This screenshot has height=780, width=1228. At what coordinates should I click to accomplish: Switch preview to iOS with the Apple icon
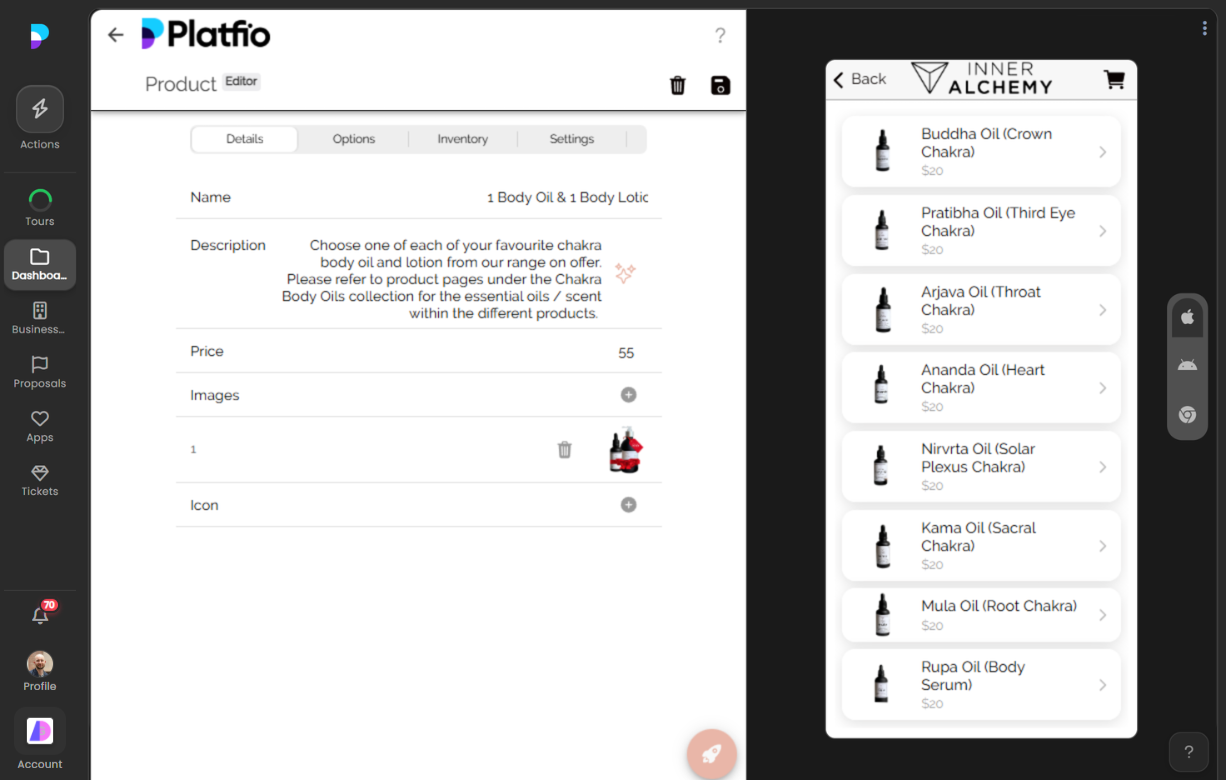tap(1187, 317)
